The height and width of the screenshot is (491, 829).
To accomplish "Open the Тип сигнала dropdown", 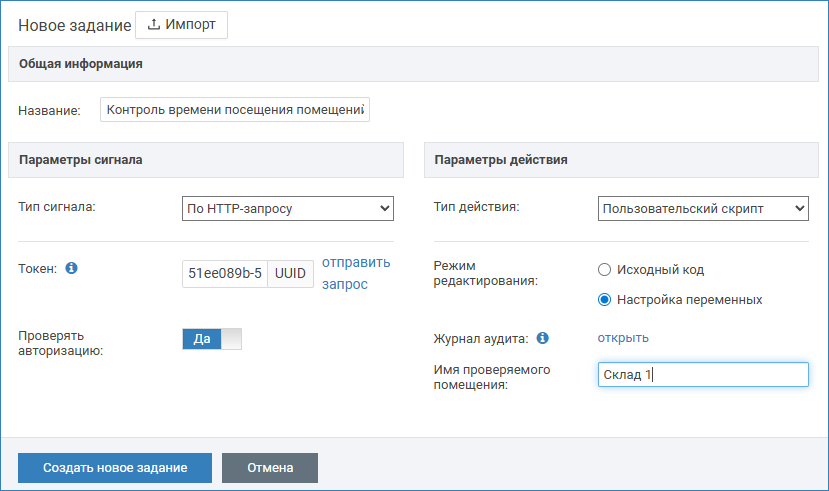I will (x=288, y=209).
